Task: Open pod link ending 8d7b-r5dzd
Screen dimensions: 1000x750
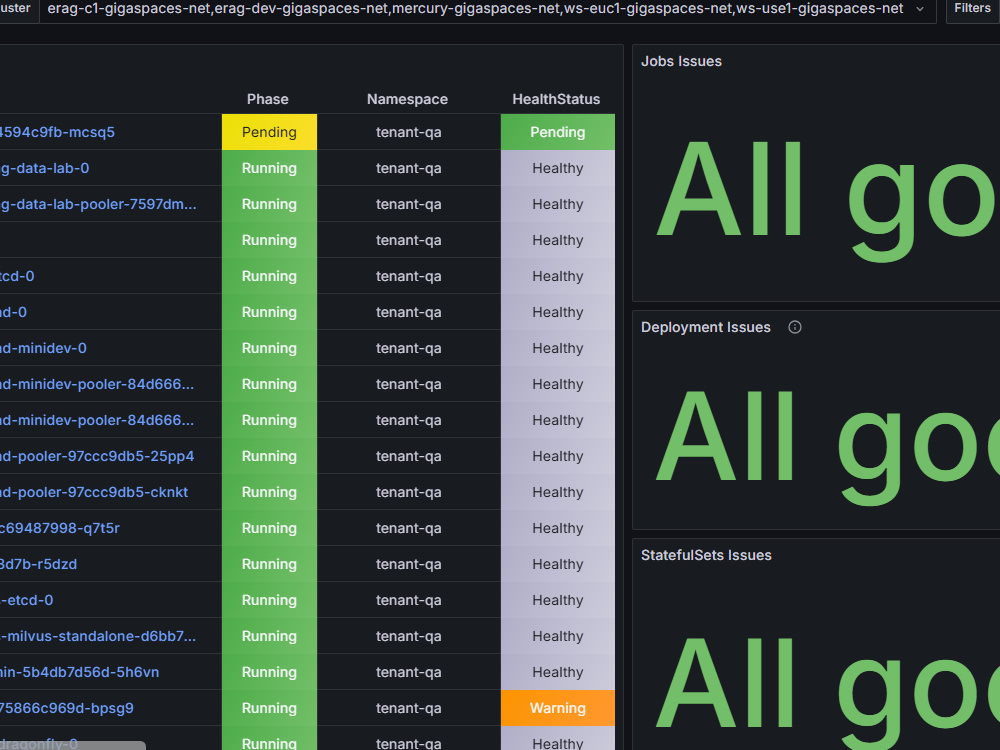Action: [38, 564]
